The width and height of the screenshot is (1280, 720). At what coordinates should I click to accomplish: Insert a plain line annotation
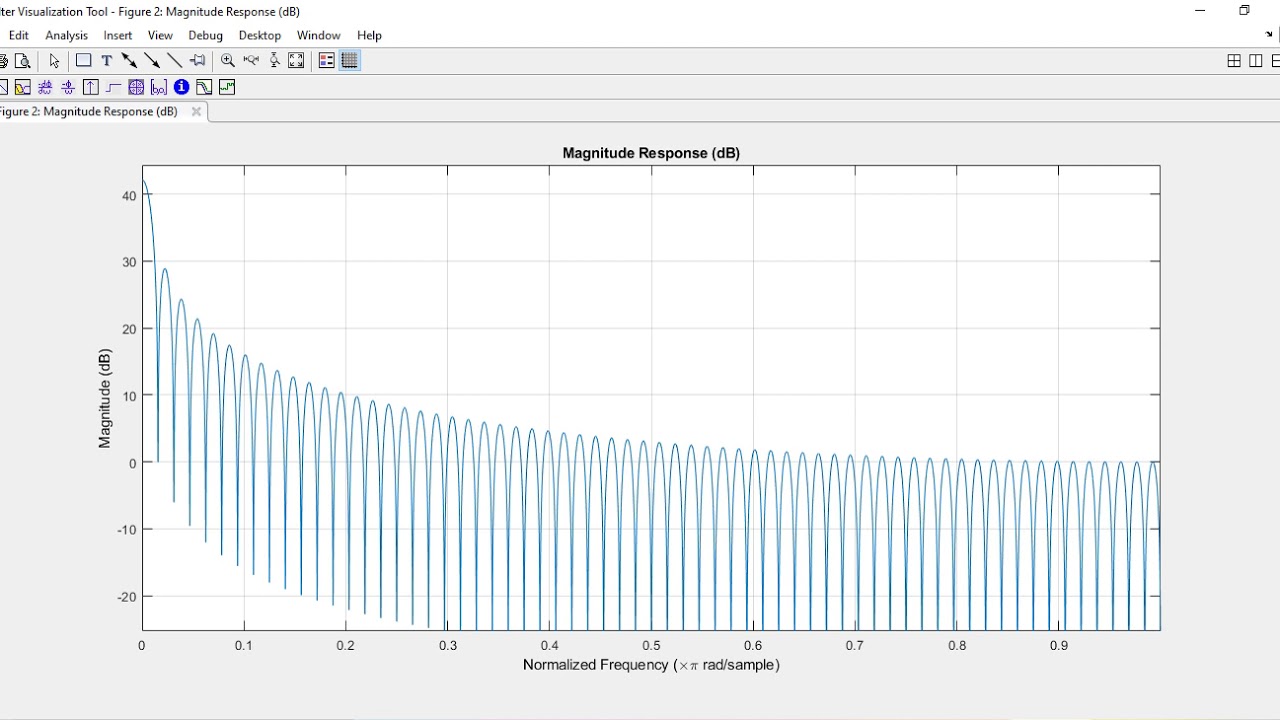point(174,60)
